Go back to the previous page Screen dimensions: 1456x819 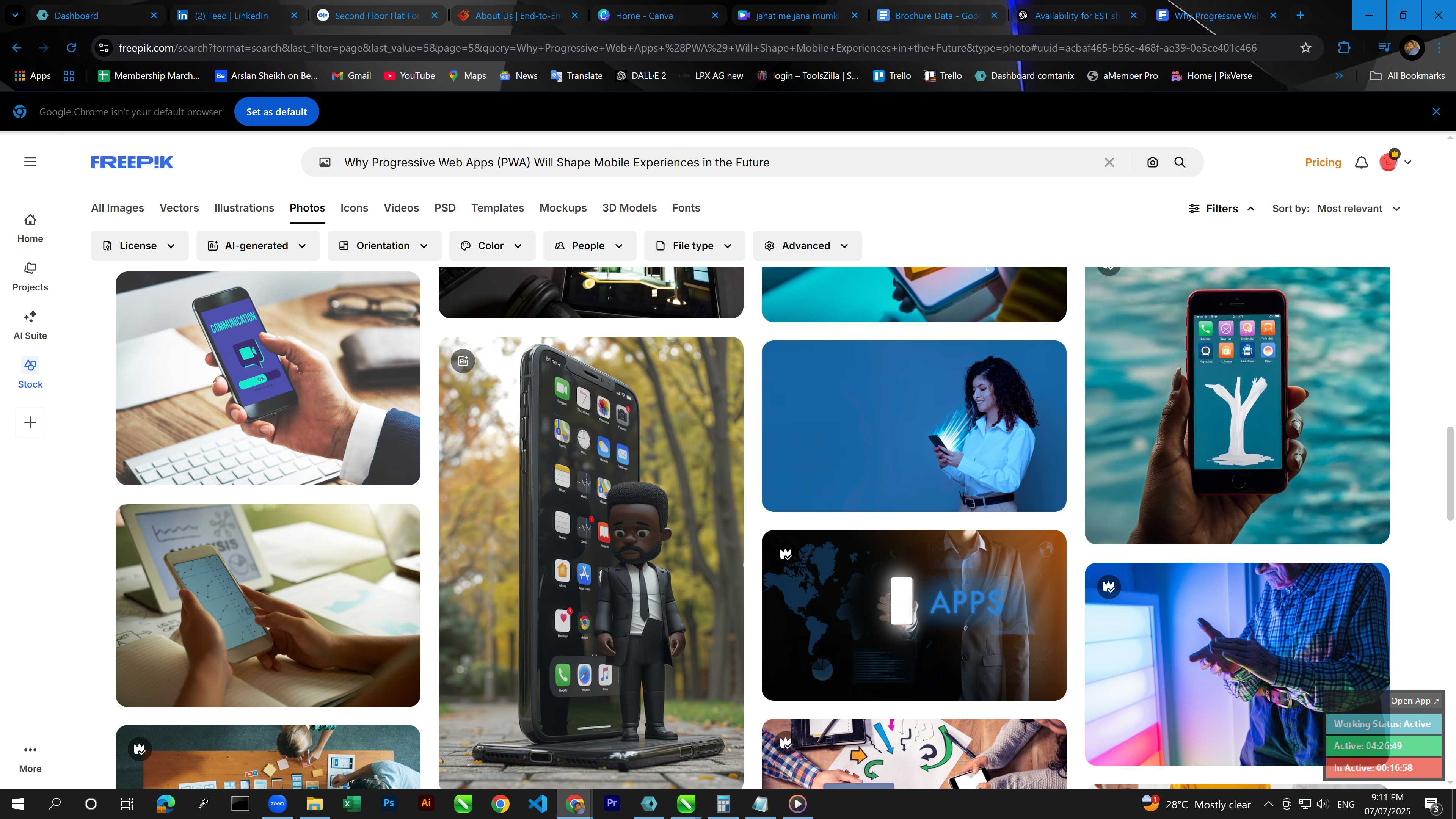click(x=17, y=48)
